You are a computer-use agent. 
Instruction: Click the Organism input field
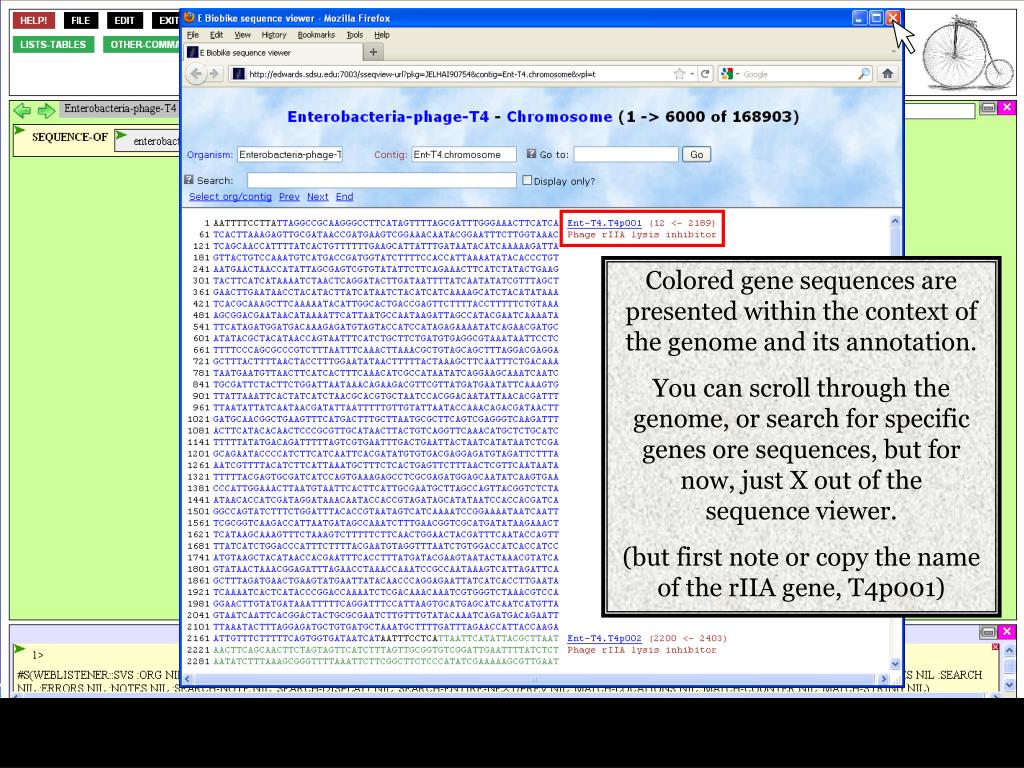[290, 154]
